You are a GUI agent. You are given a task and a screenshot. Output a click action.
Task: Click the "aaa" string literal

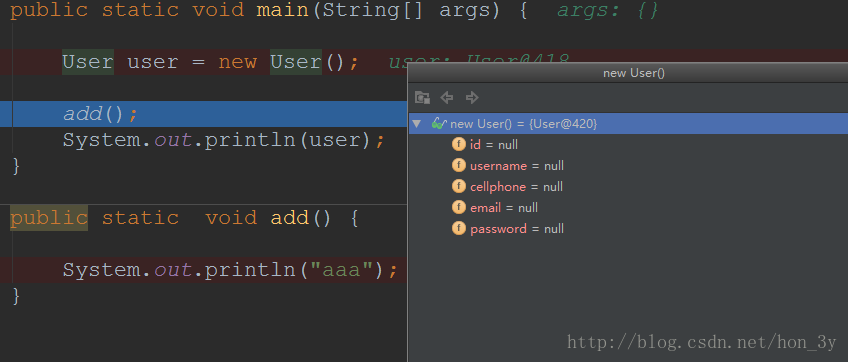click(x=342, y=269)
